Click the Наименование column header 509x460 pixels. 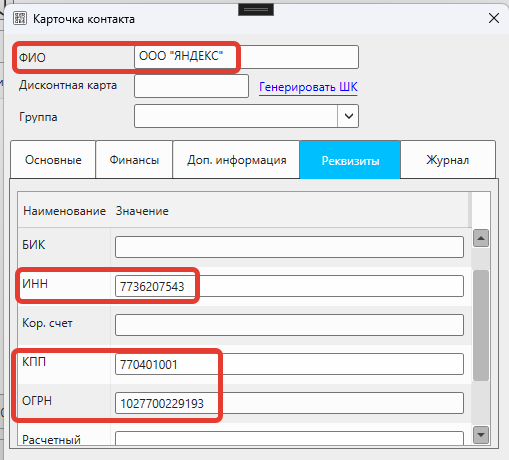(x=64, y=211)
